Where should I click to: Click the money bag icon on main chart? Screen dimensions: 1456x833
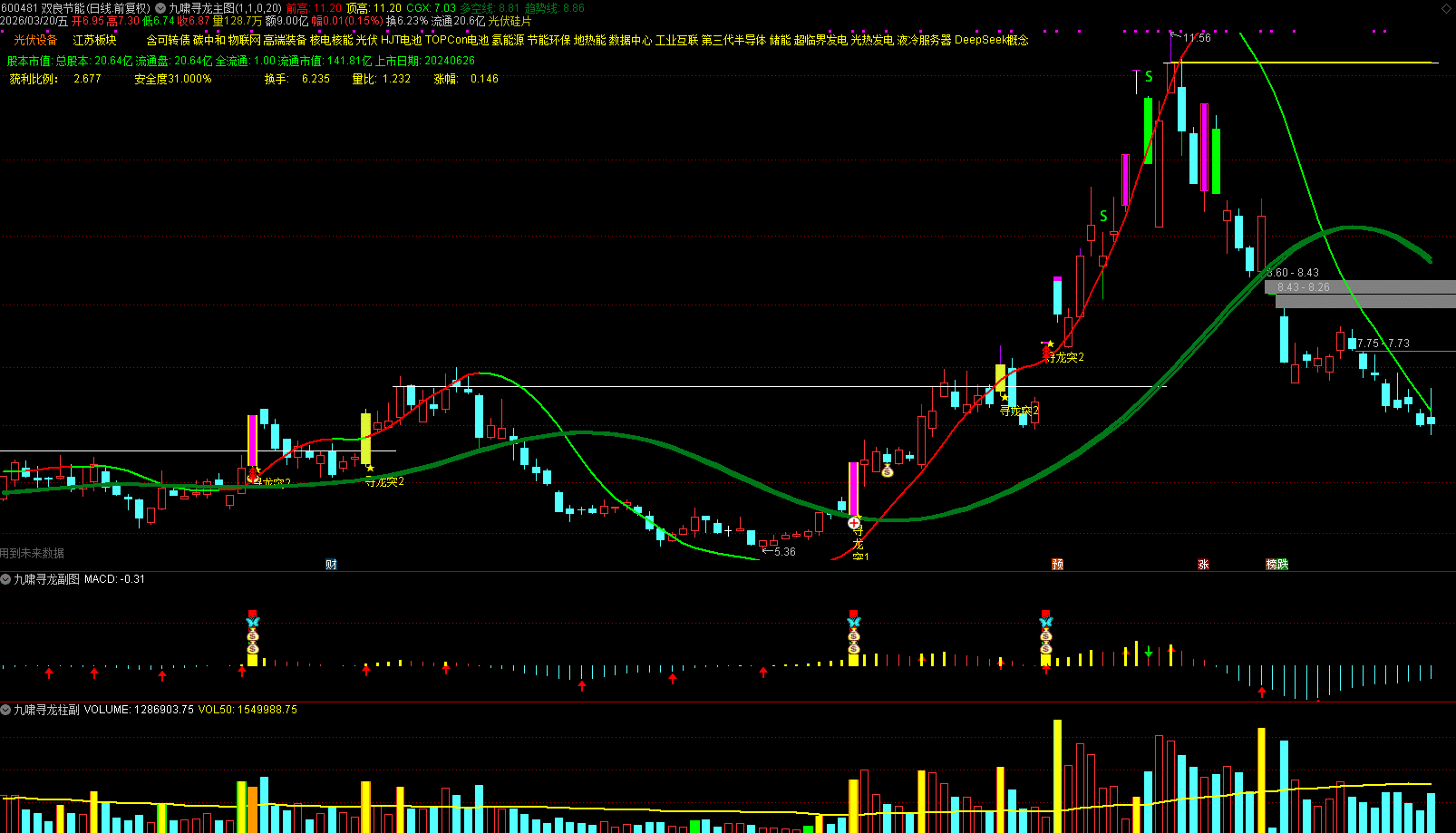click(888, 470)
